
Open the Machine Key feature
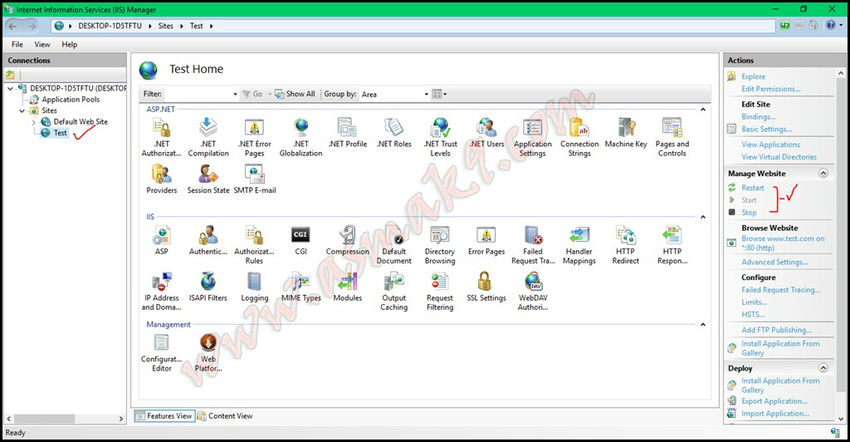coord(626,133)
